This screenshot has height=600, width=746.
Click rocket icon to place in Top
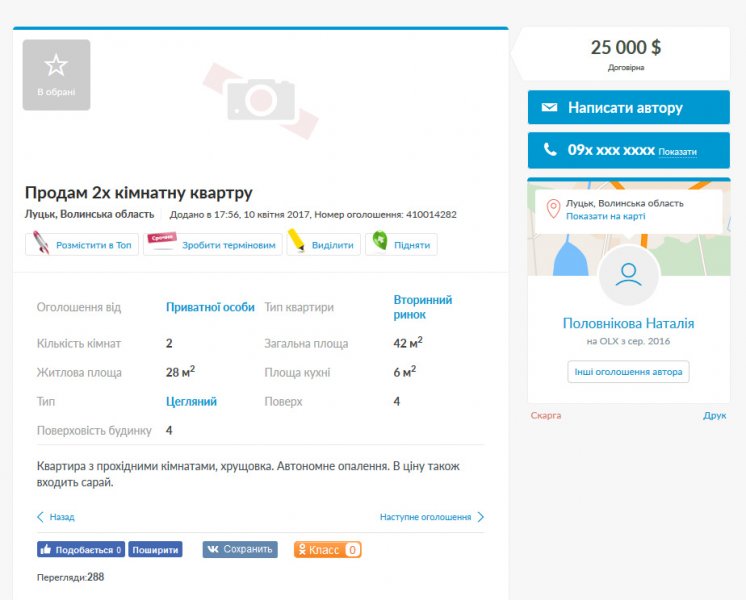click(41, 244)
